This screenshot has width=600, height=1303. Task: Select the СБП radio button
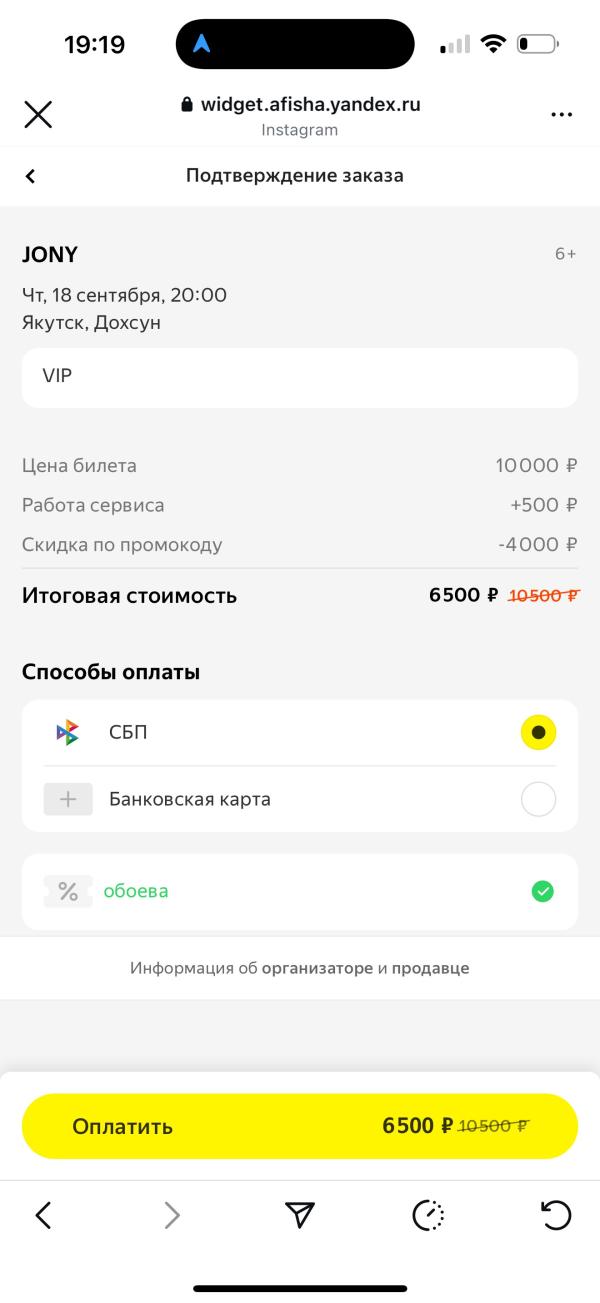(539, 733)
